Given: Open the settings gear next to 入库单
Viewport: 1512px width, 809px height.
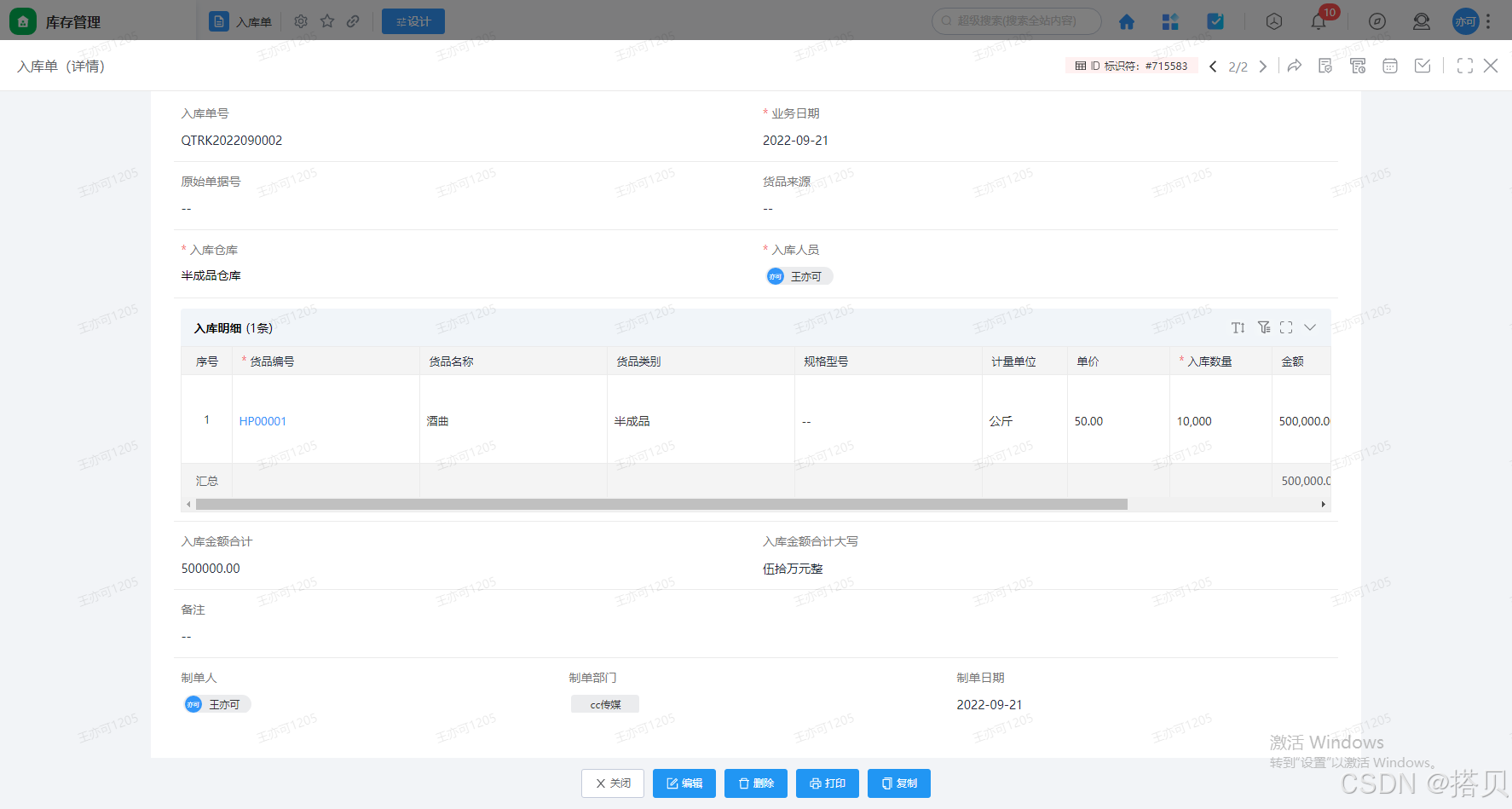Looking at the screenshot, I should click(301, 21).
